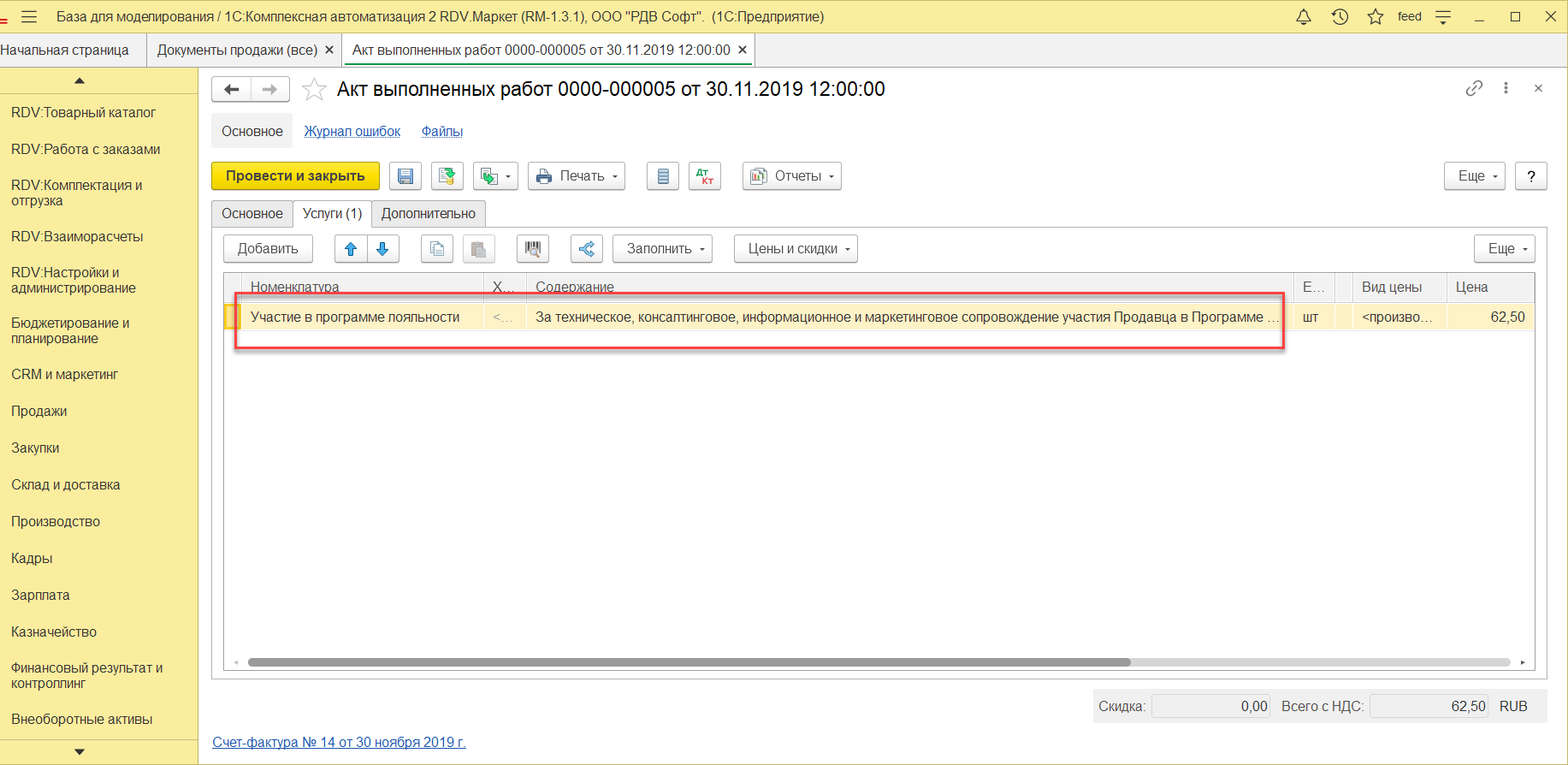The width and height of the screenshot is (1568, 765).
Task: Open the Печать dropdown
Action: point(577,176)
